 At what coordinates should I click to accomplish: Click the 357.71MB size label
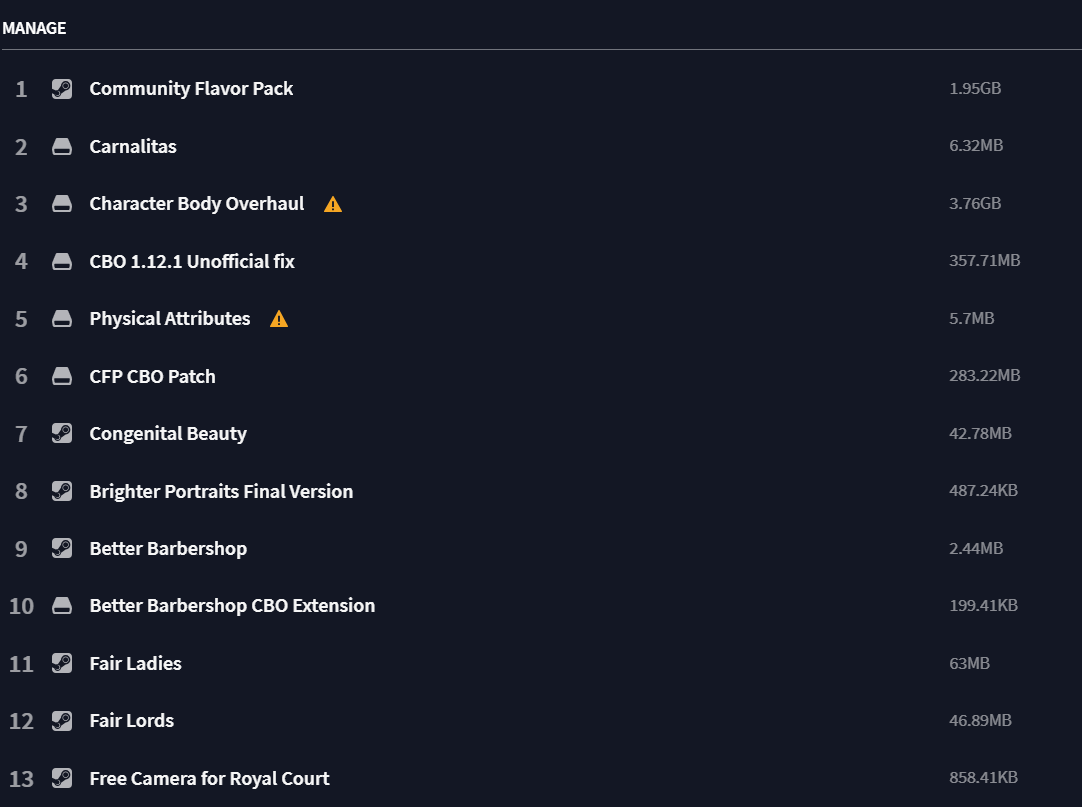[984, 261]
